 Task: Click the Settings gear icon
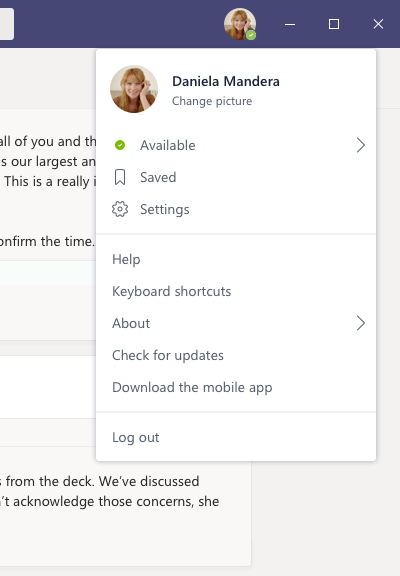coord(120,209)
